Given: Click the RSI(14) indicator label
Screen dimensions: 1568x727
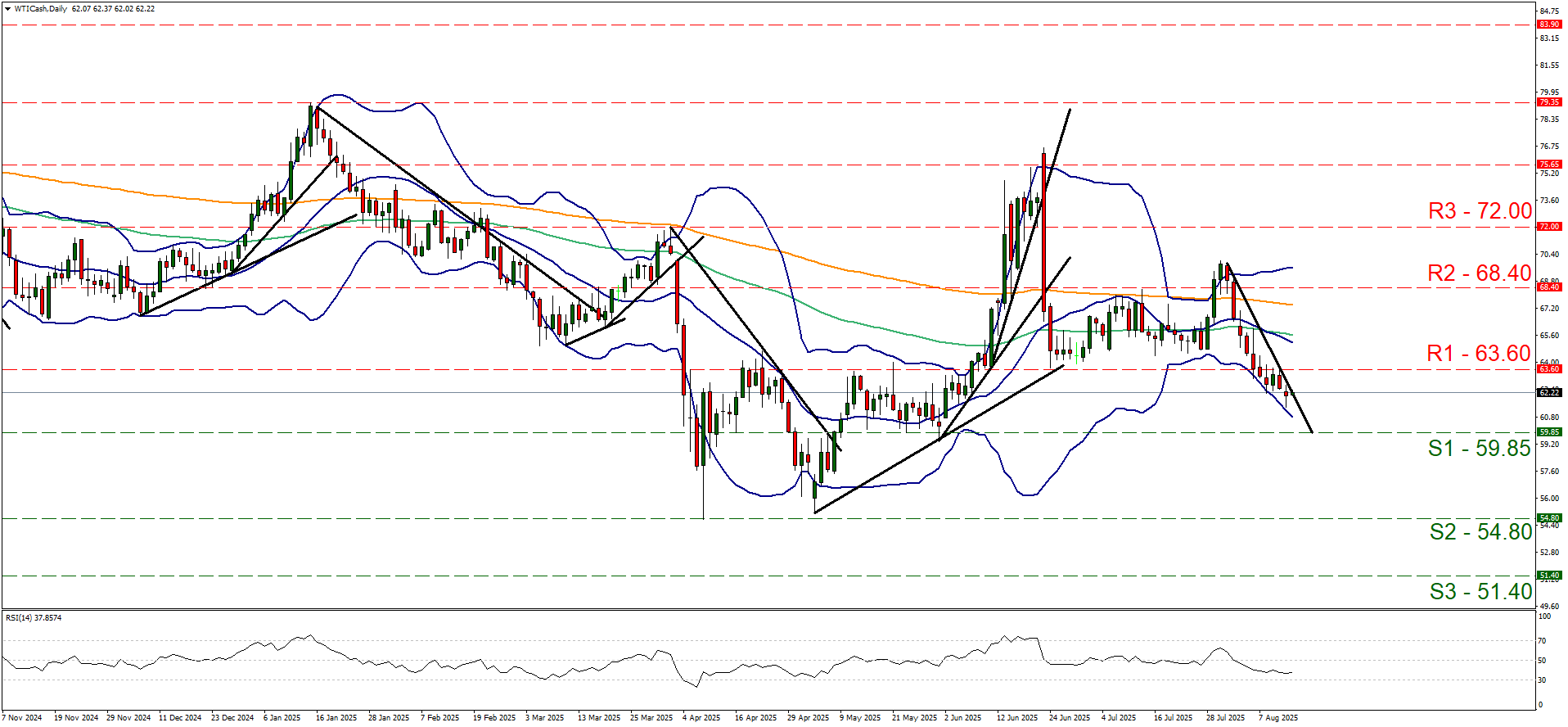Looking at the screenshot, I should click(x=33, y=618).
